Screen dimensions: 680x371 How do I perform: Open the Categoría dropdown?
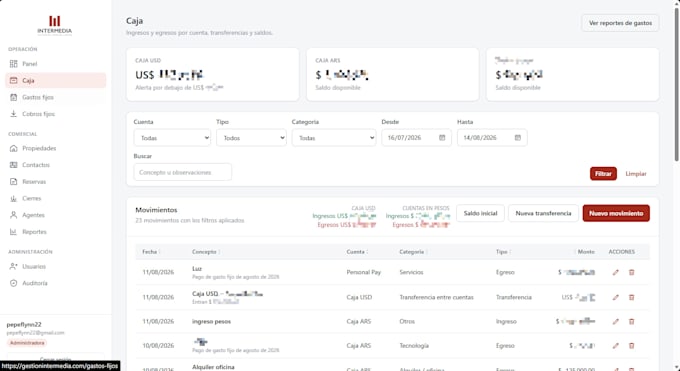pos(334,138)
